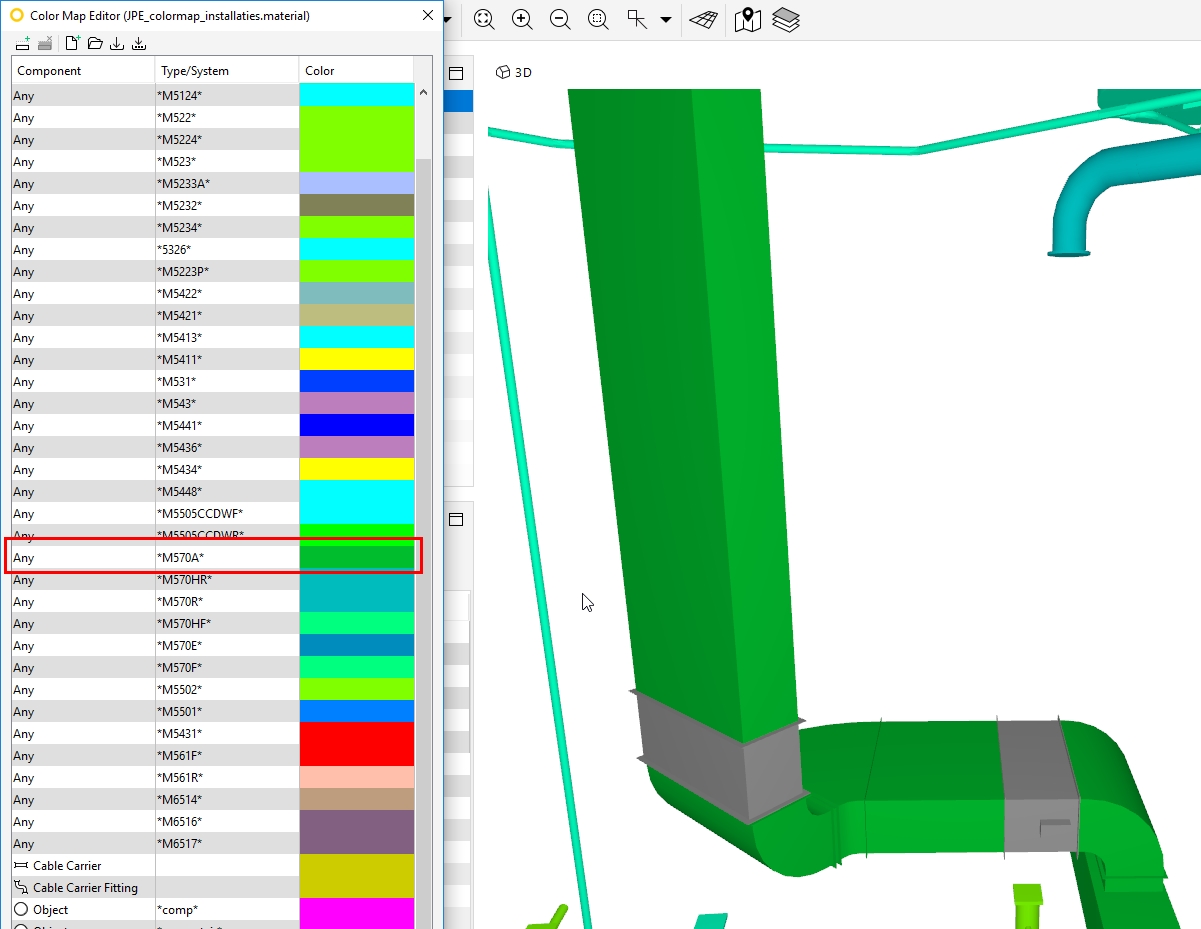Image resolution: width=1201 pixels, height=929 pixels.
Task: Save the color map as a new file
Action: 139,43
